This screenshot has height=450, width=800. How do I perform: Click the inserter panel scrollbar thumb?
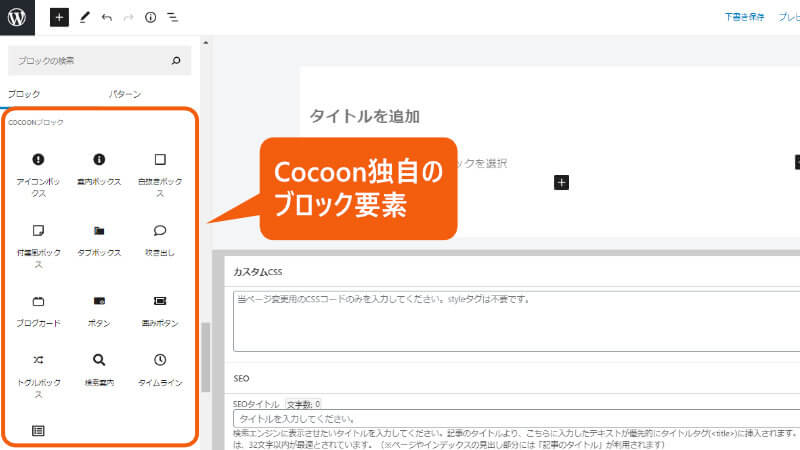206,357
